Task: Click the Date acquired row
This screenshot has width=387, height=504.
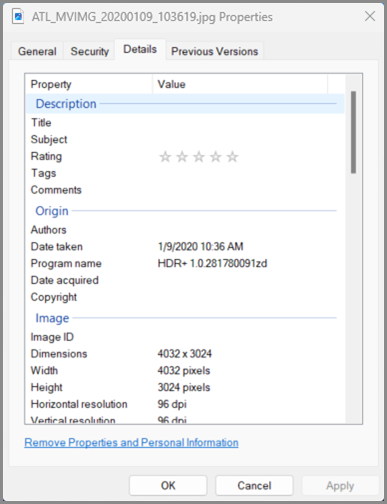Action: [x=185, y=280]
